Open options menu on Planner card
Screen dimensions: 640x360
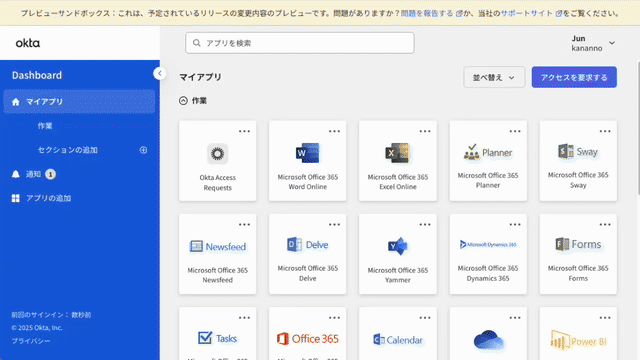click(x=515, y=131)
